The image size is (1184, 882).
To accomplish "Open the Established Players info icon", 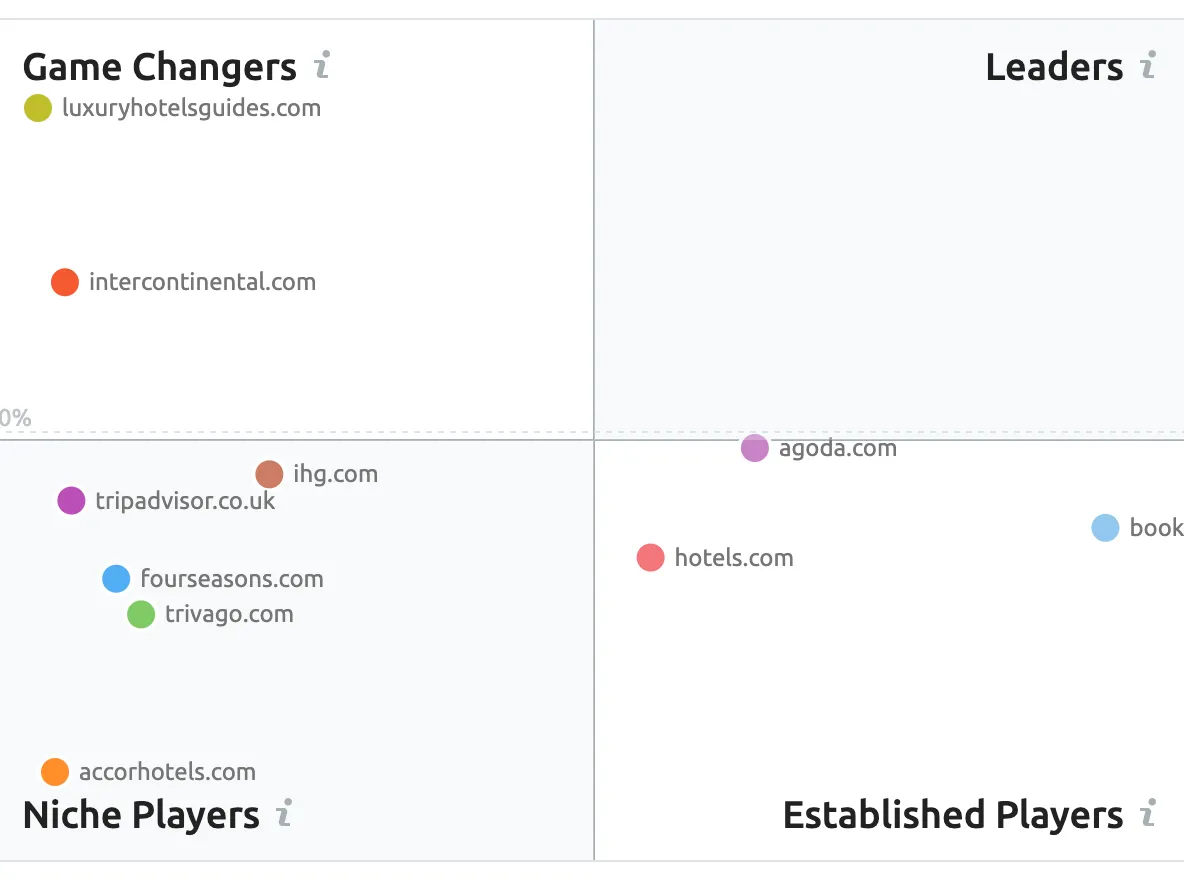I will coord(1149,813).
